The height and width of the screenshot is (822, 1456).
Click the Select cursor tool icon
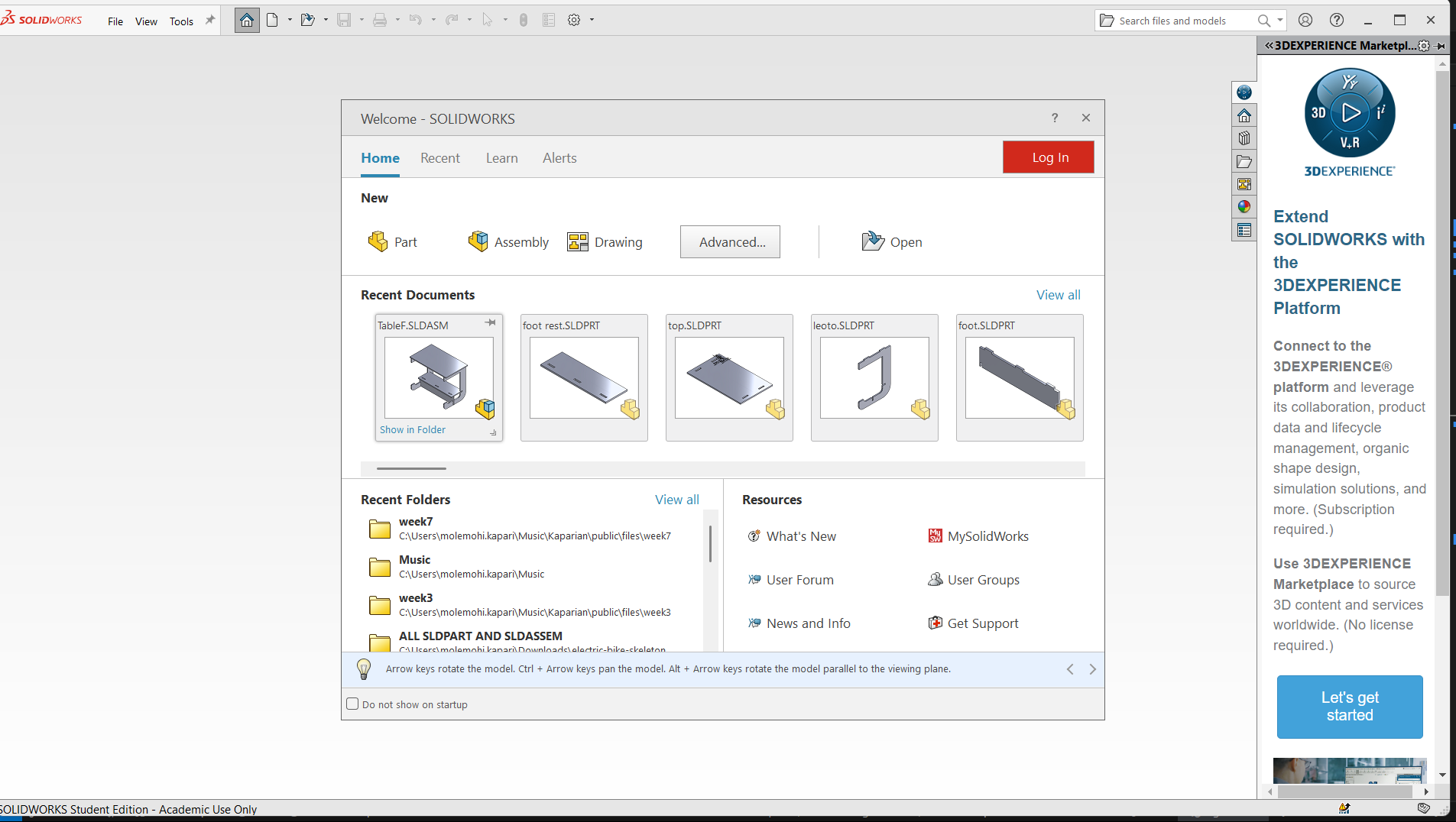click(x=488, y=21)
